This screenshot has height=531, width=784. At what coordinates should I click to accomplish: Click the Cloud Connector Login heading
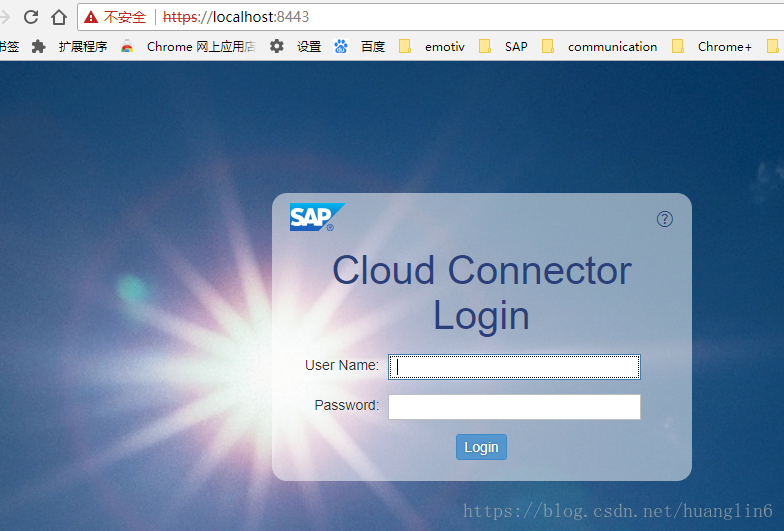(482, 293)
